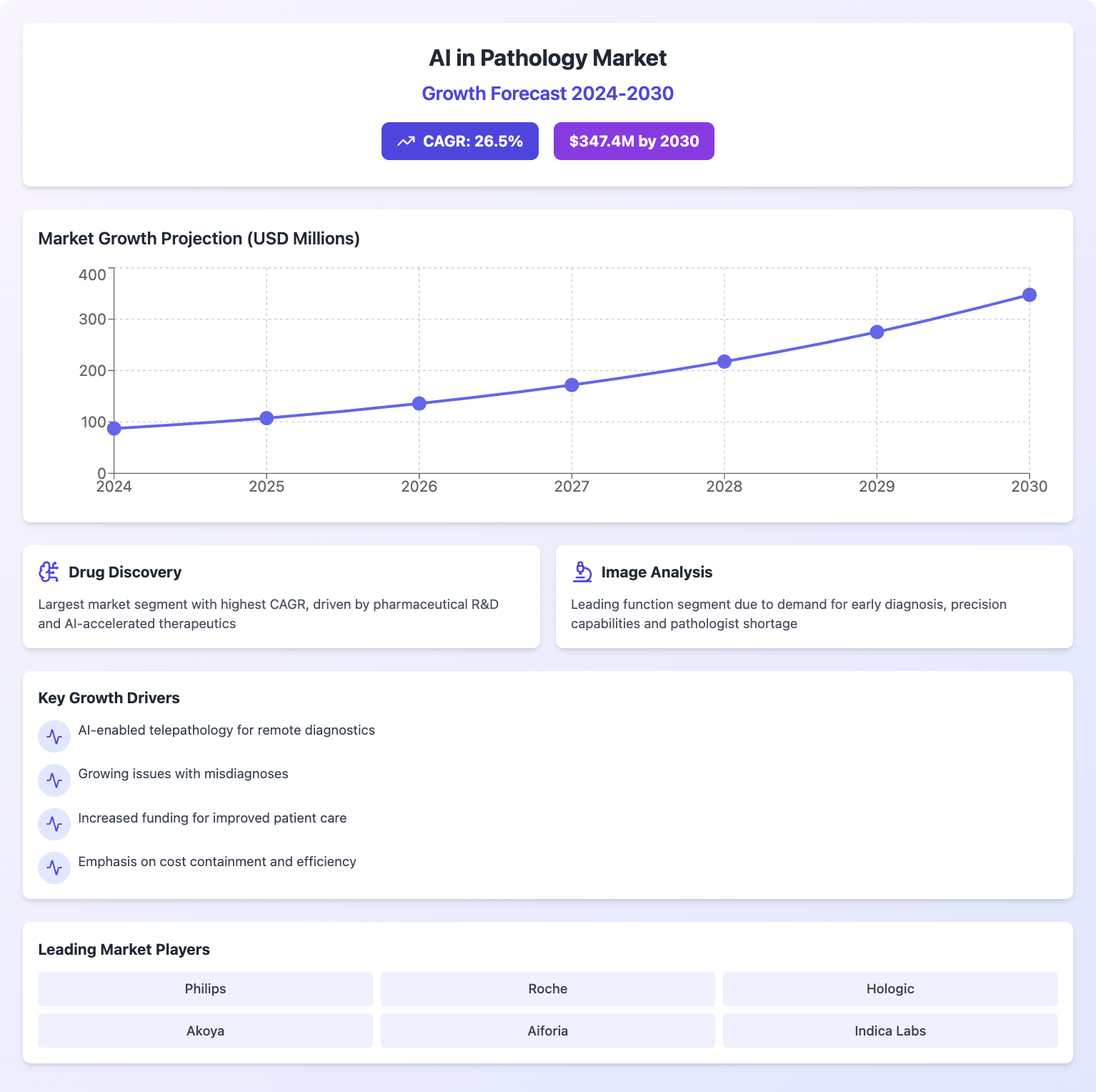Select the 2027 data point on the line
The height and width of the screenshot is (1092, 1096).
coord(572,385)
